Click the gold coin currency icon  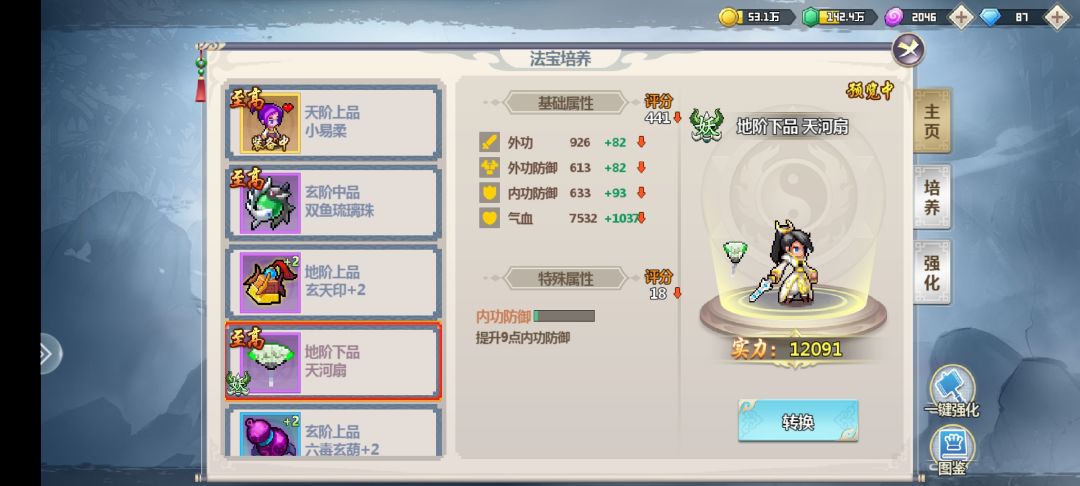tap(729, 17)
